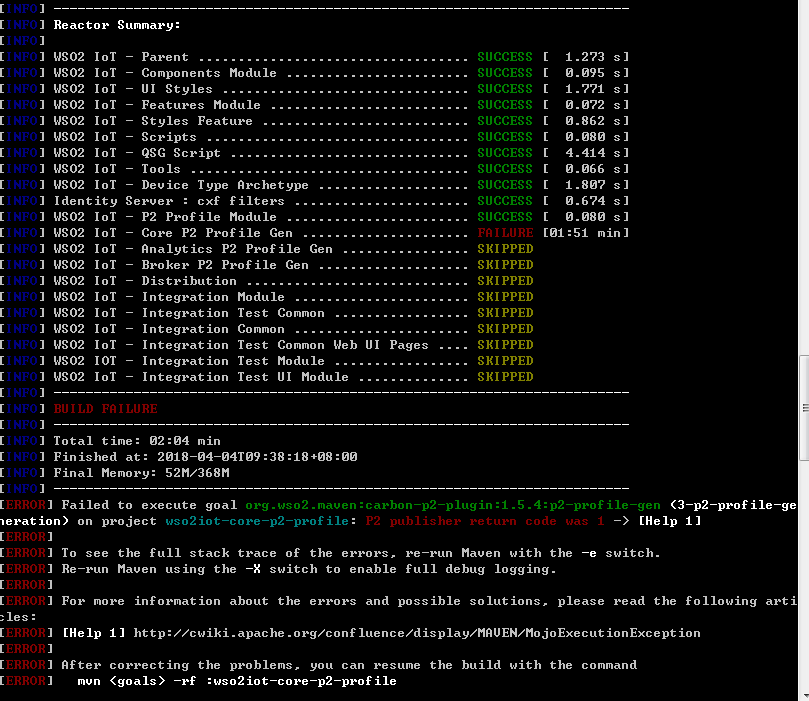The width and height of the screenshot is (809, 701).
Task: Click 'WSO2 IoT - Features Module' text
Action: click(157, 105)
